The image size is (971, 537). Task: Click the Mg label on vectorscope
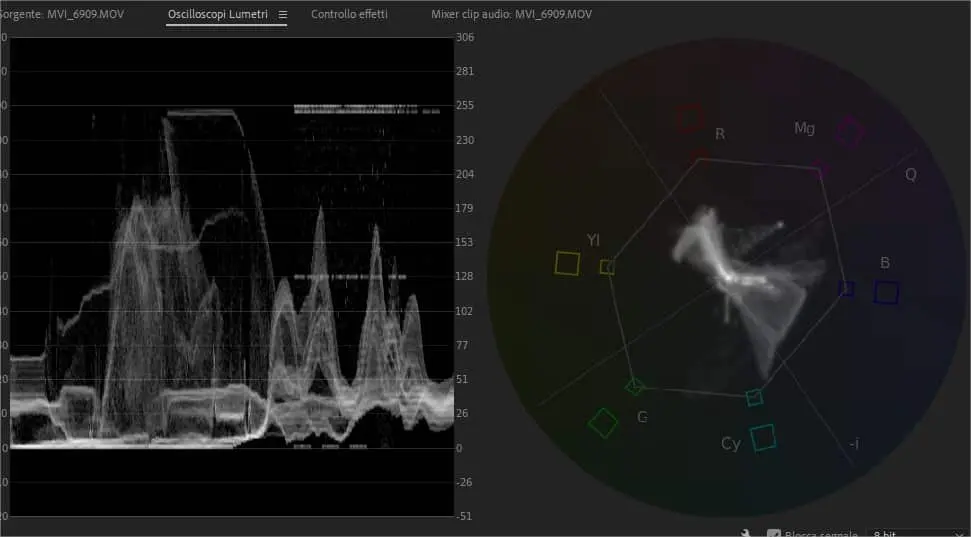pyautogui.click(x=804, y=128)
